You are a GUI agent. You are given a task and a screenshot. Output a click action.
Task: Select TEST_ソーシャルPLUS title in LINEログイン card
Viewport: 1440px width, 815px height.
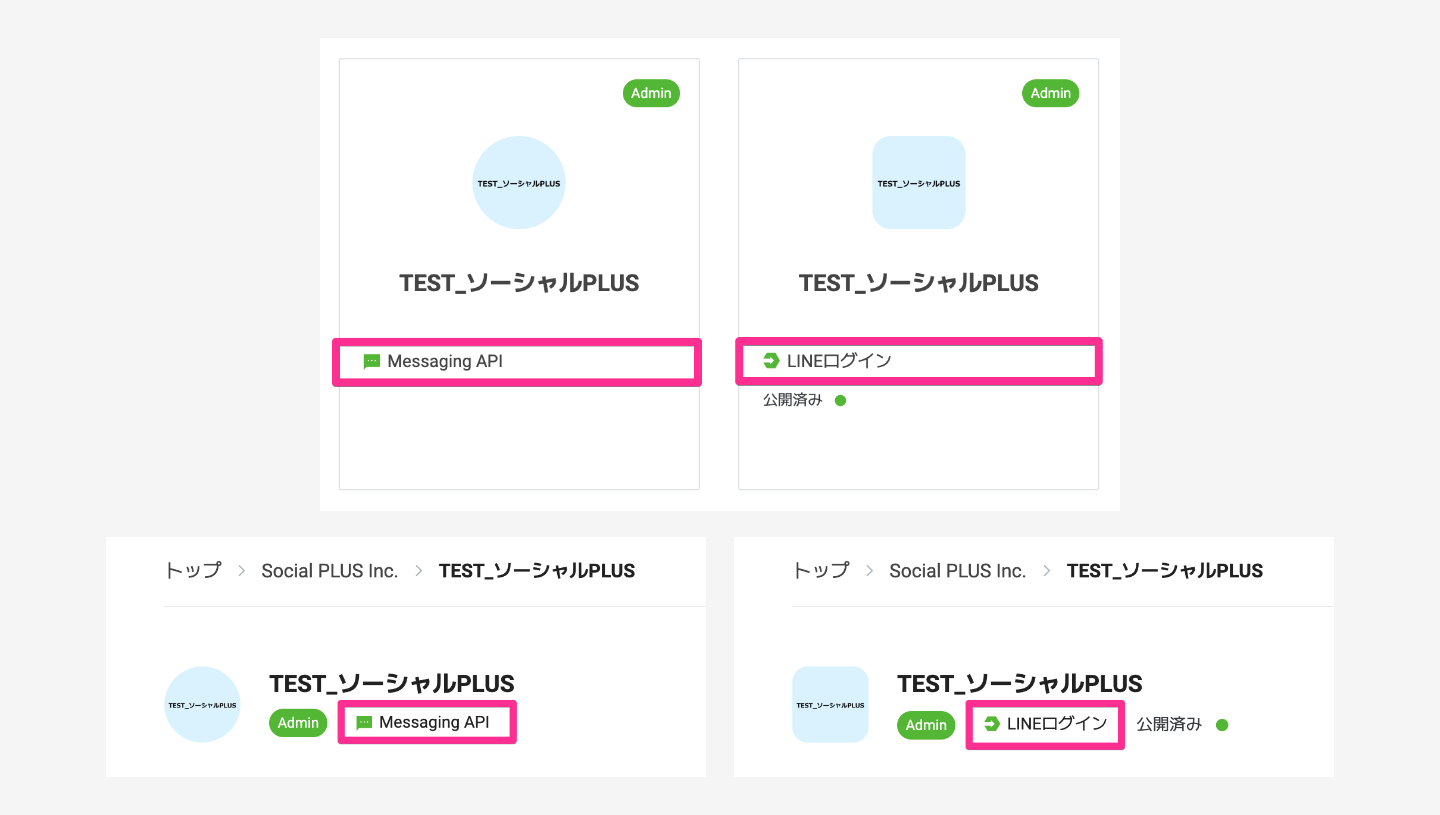click(x=919, y=283)
